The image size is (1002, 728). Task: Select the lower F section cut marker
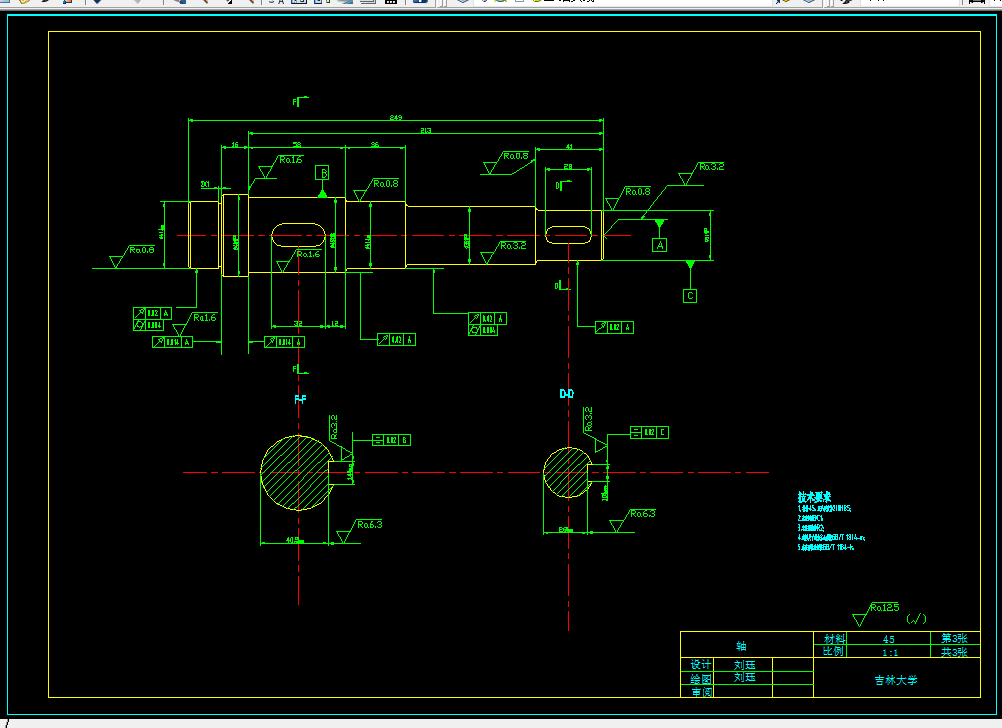[x=300, y=369]
